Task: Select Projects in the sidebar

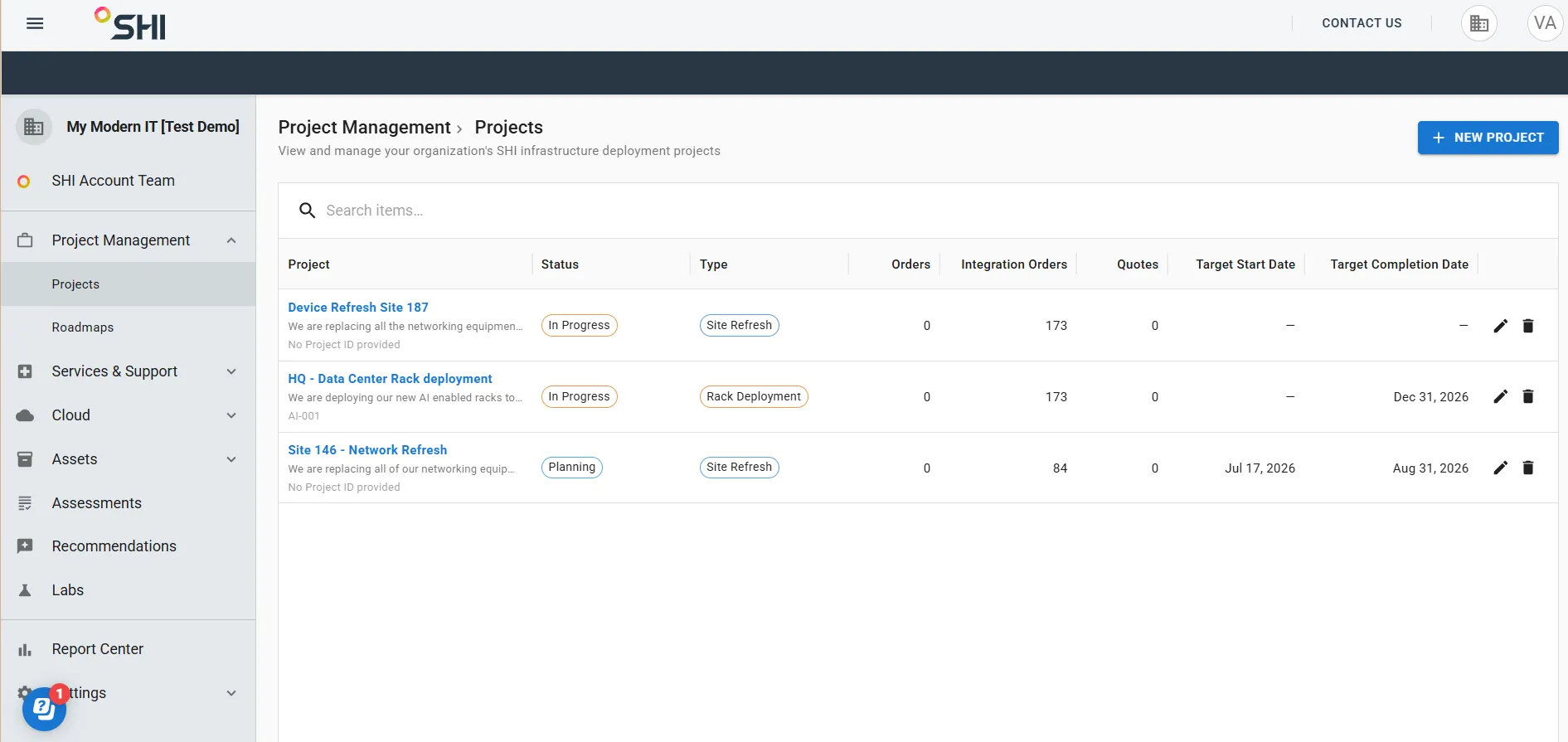Action: 129,284
